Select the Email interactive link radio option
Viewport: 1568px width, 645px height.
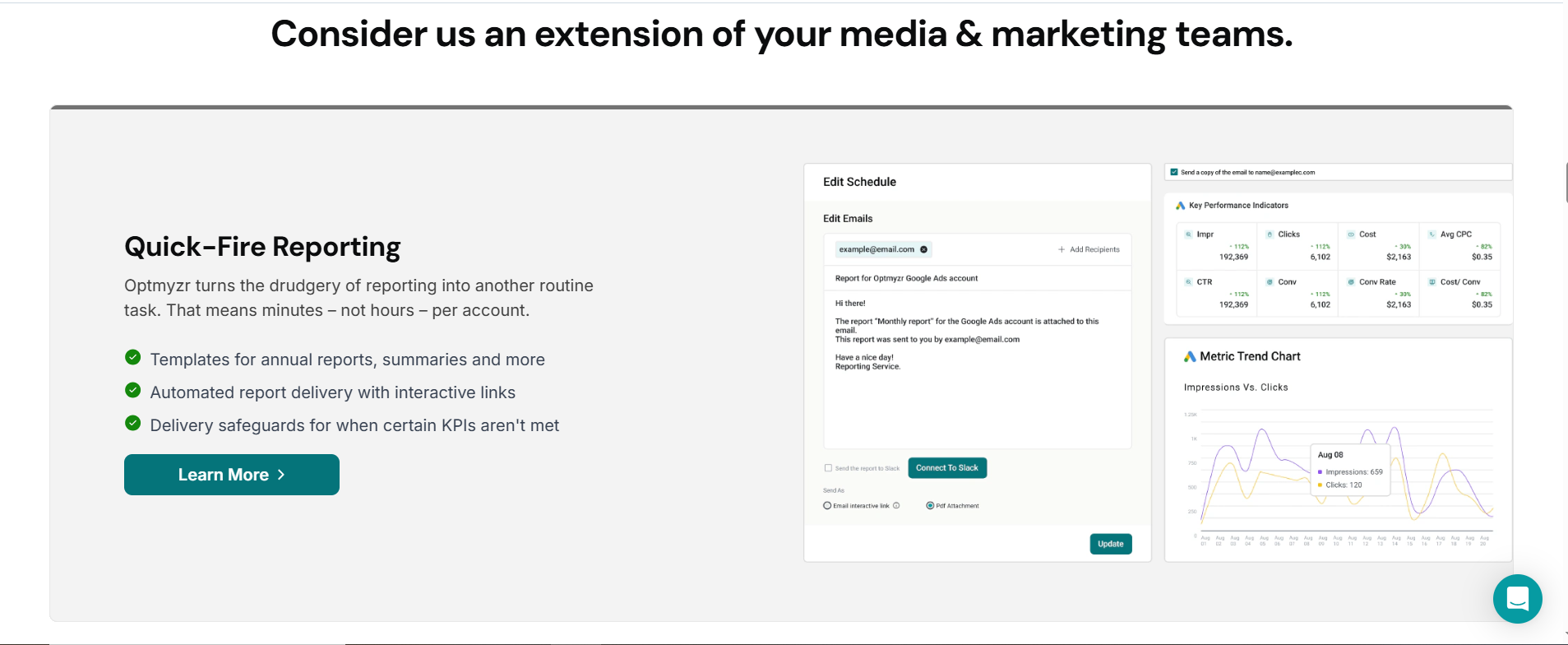coord(827,506)
